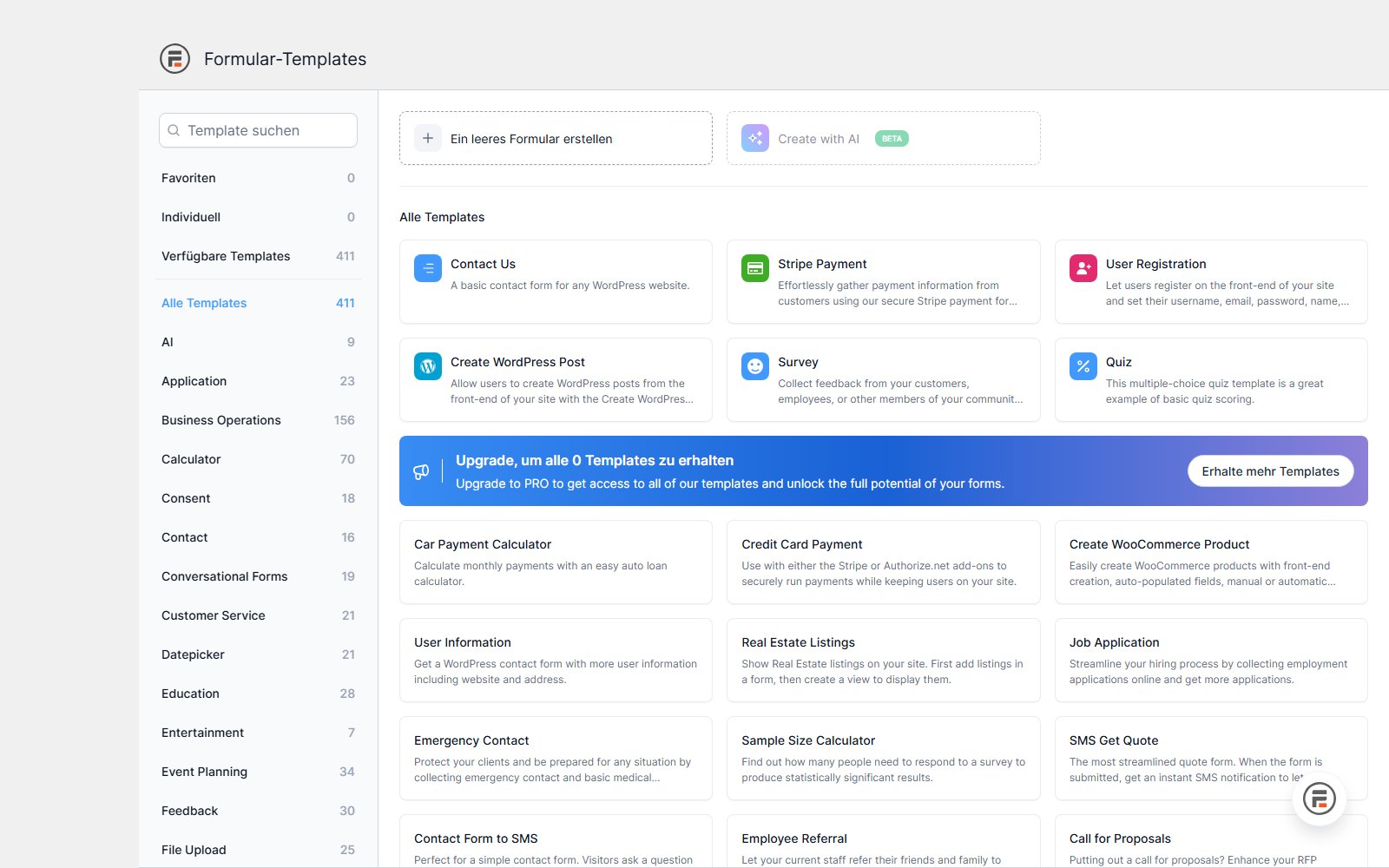
Task: Focus the Template suchen search field
Action: click(258, 130)
